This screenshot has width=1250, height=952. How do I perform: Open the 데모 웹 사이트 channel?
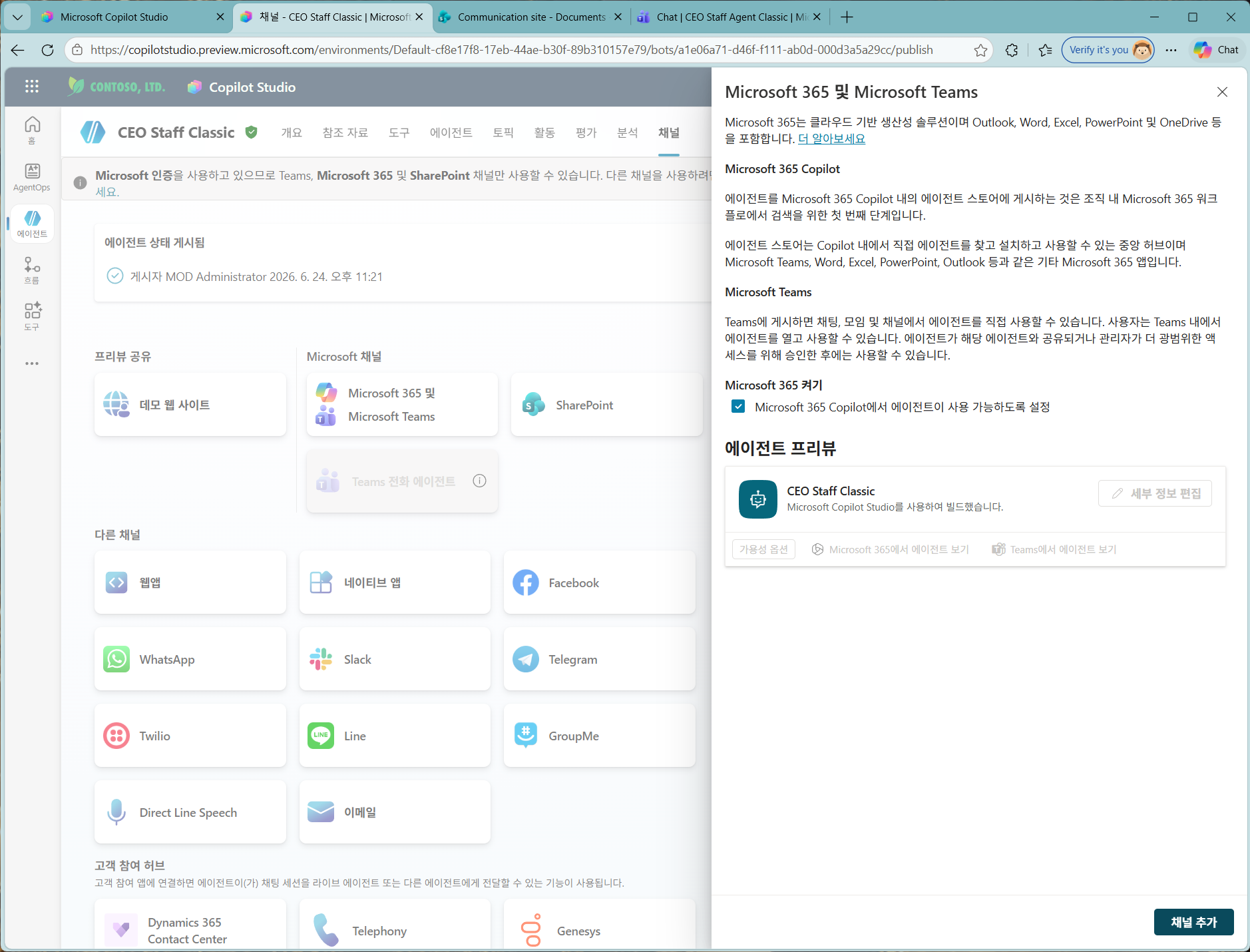click(190, 405)
